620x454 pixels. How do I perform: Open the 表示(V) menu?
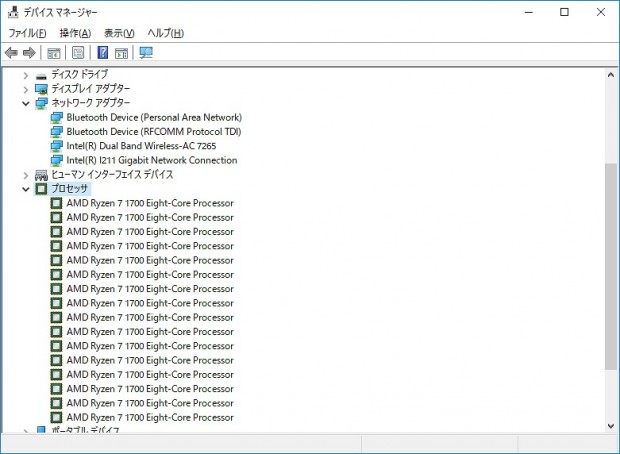coord(119,33)
